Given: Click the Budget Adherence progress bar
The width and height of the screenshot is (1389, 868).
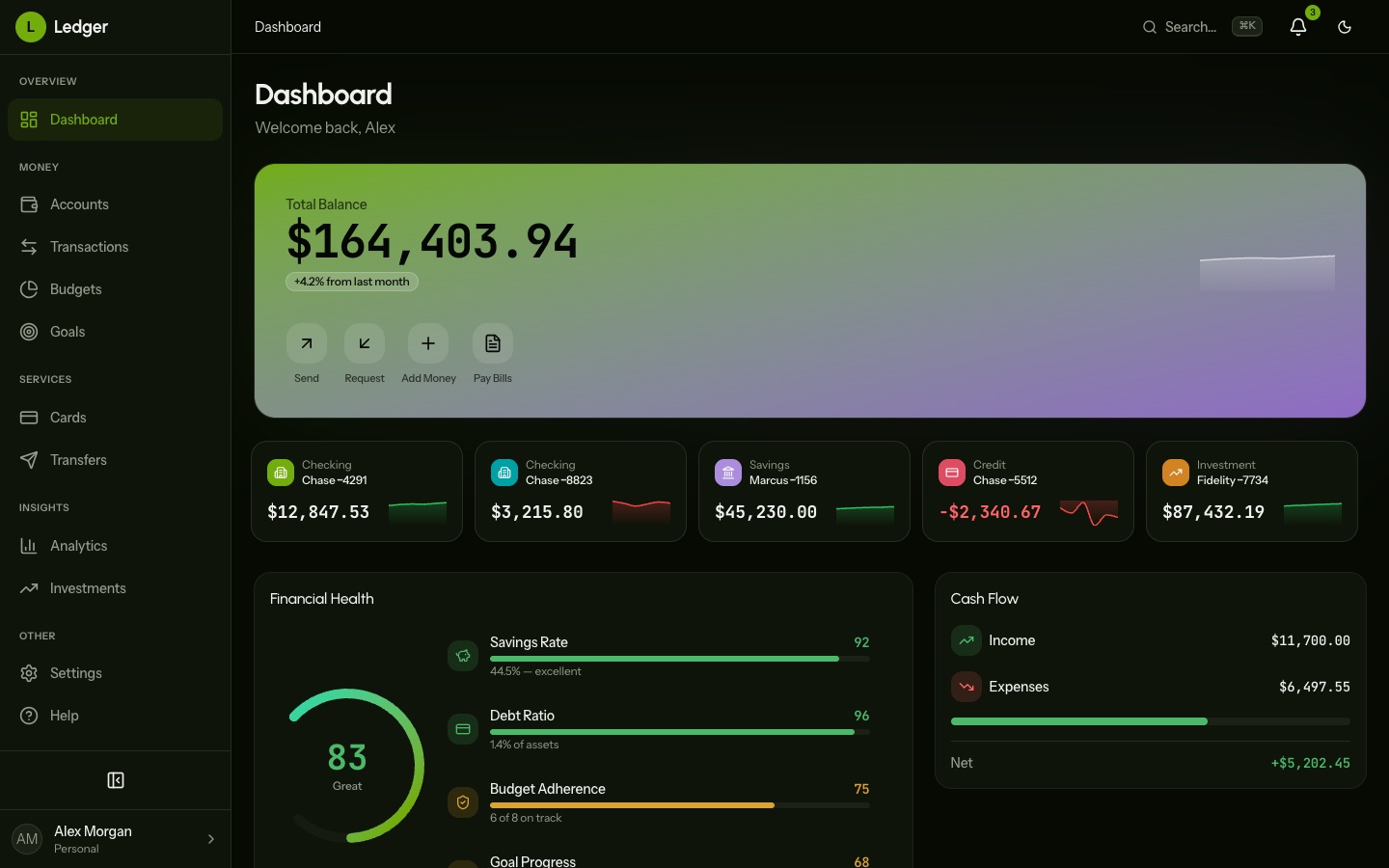Looking at the screenshot, I should (x=680, y=805).
